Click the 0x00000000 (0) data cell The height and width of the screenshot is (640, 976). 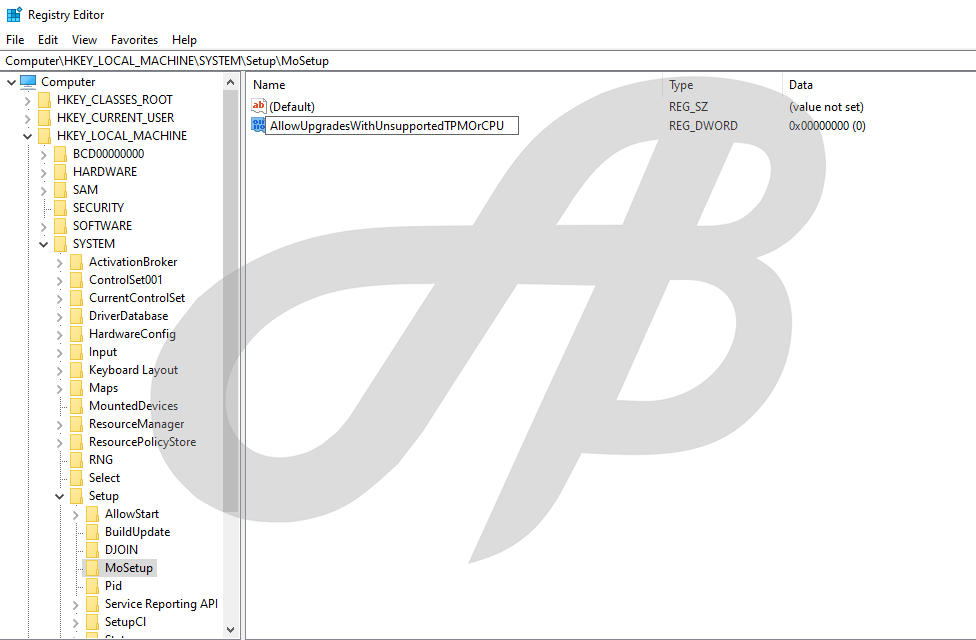[x=827, y=126]
